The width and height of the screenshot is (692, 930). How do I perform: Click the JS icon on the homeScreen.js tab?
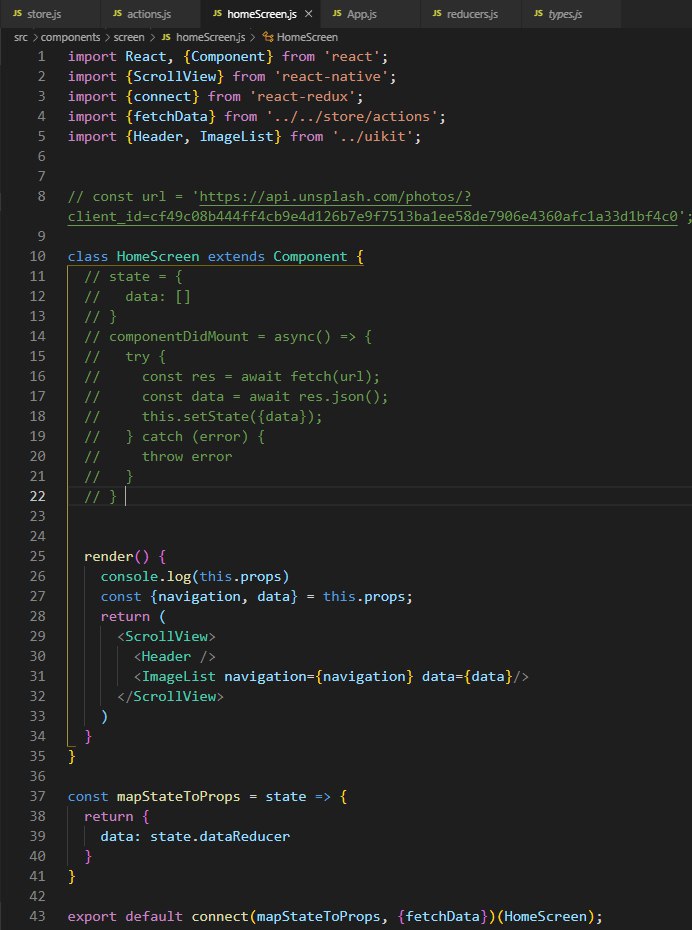(x=218, y=14)
